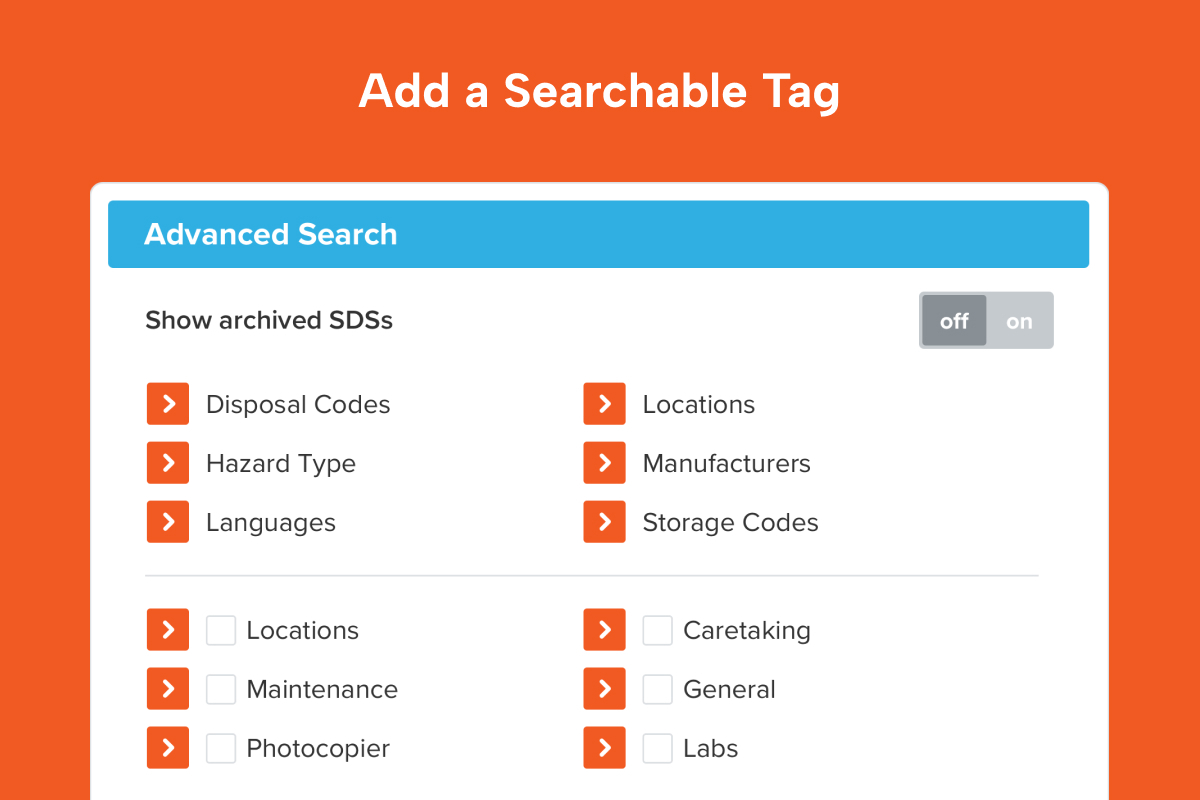
Task: Switch archived SDSs toggle to on
Action: click(x=1019, y=321)
